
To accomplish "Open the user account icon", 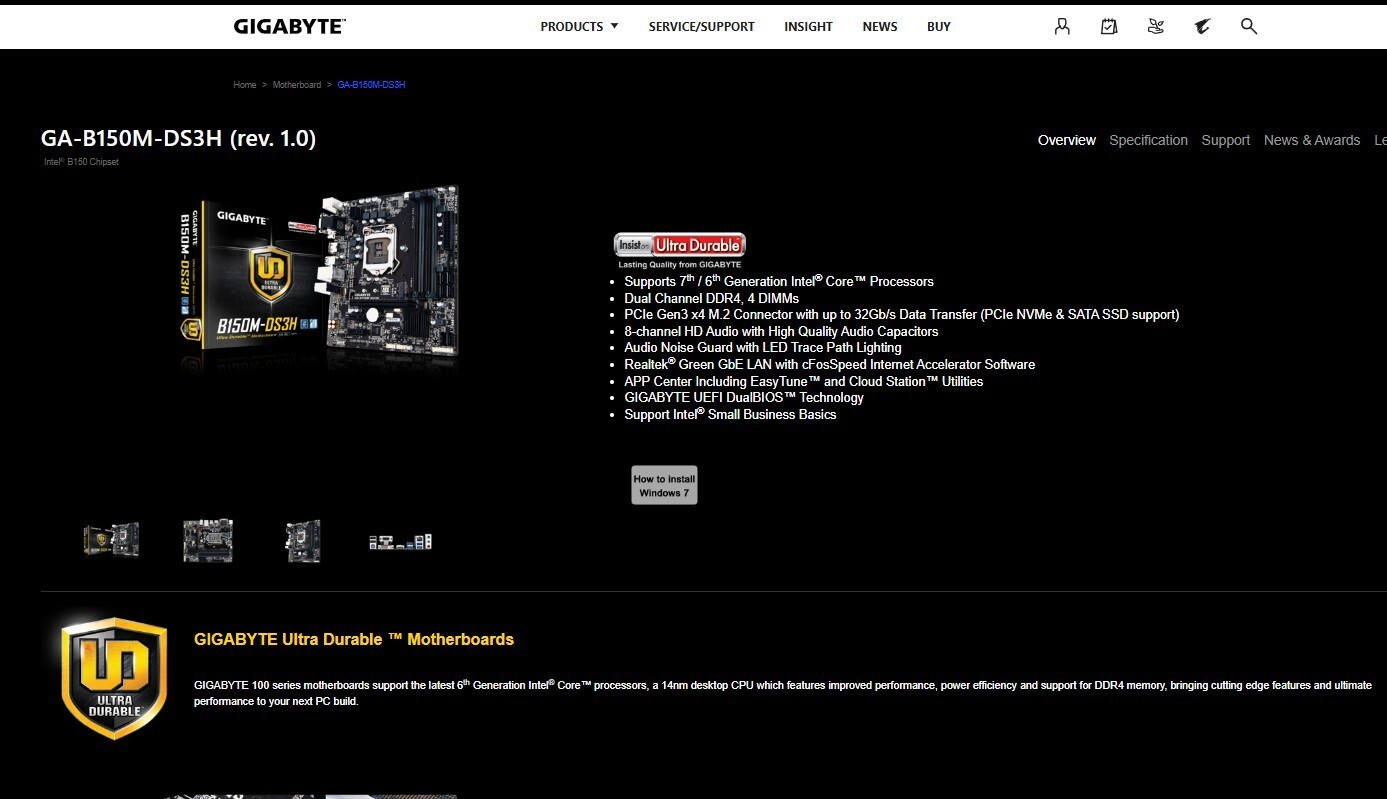I will click(x=1062, y=26).
